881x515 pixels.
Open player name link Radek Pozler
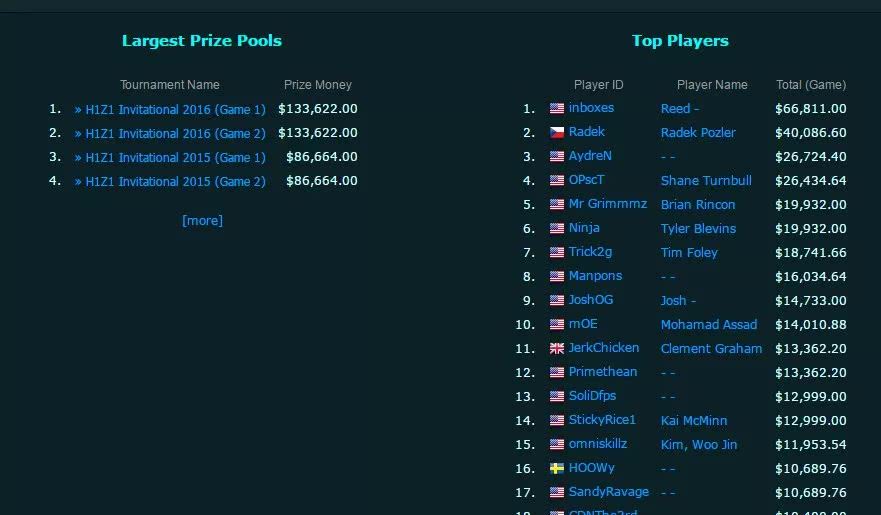click(698, 133)
